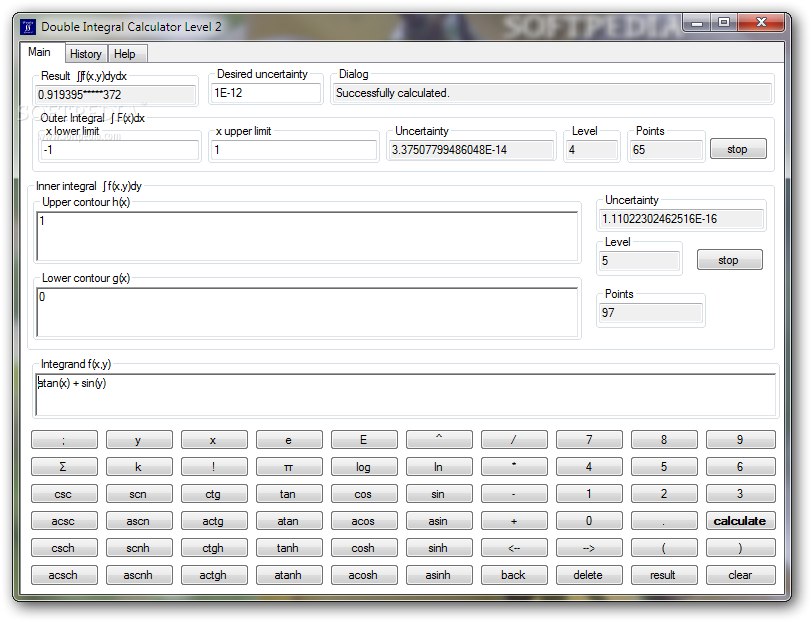Insert the π constant
The image size is (812, 622).
288,467
